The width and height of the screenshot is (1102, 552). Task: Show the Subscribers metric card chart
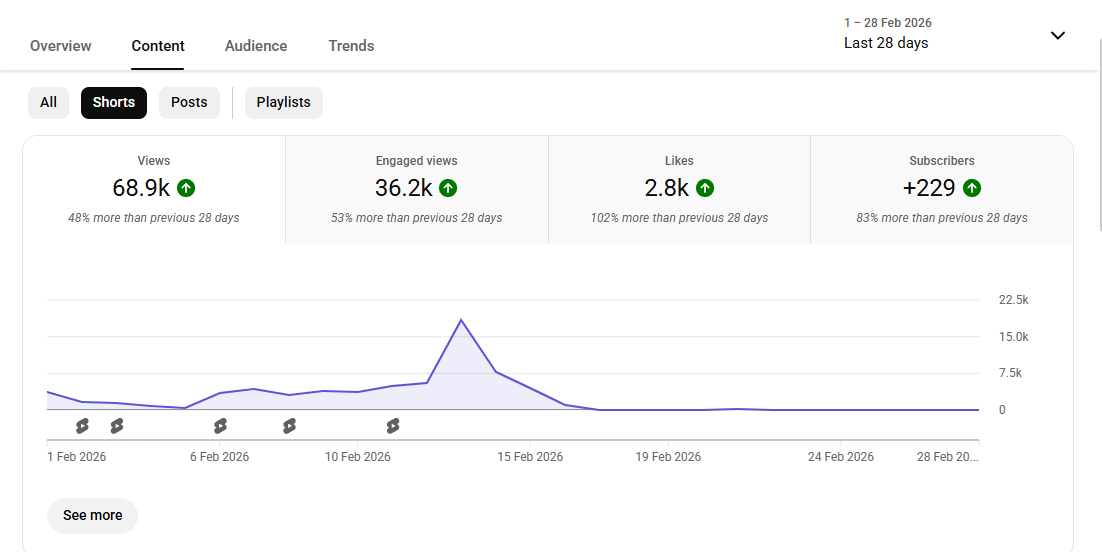[x=941, y=190]
